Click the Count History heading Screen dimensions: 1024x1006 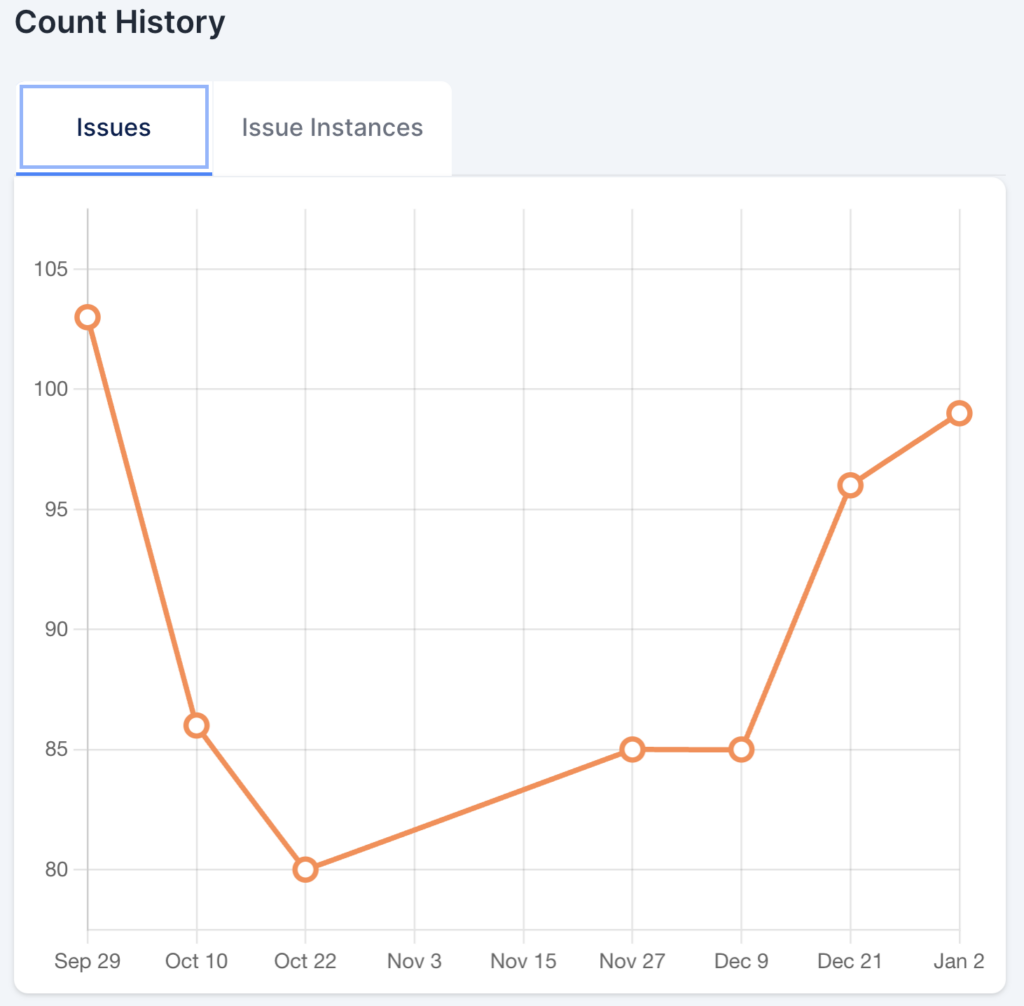coord(120,22)
